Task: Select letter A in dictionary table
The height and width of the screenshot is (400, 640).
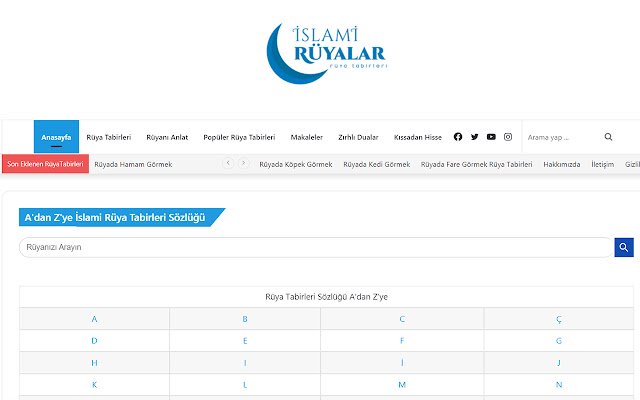Action: 94,319
